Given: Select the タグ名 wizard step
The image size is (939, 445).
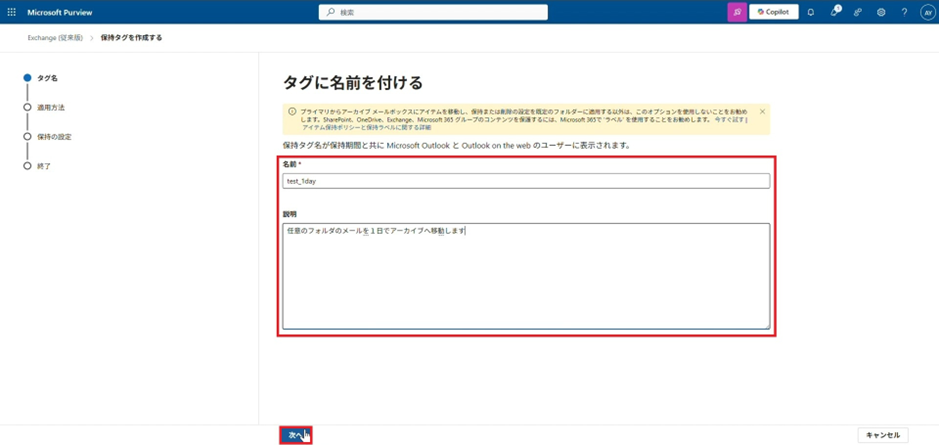Looking at the screenshot, I should 47,77.
